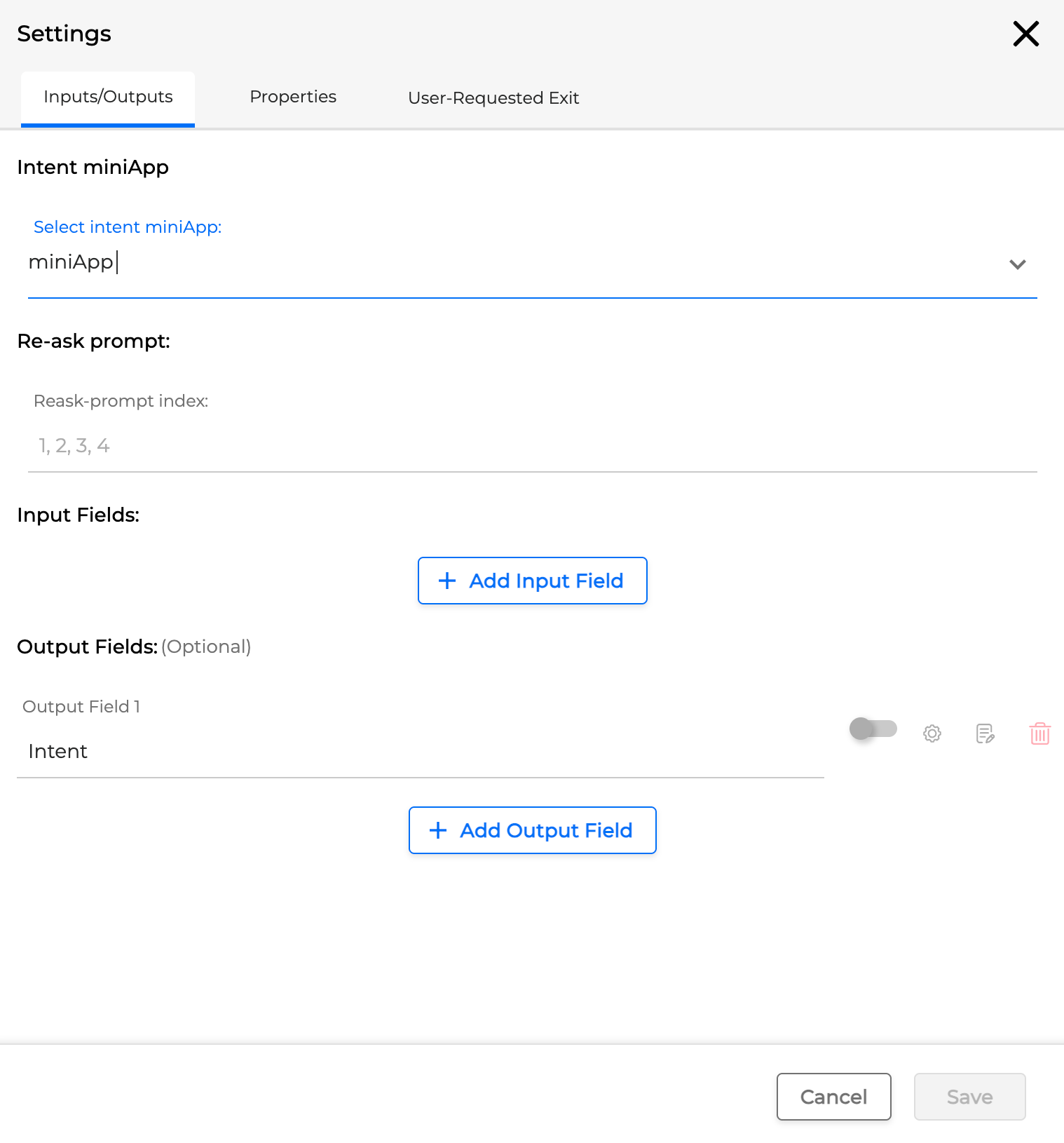Expand the intent miniApp dropdown chevron

pyautogui.click(x=1017, y=264)
